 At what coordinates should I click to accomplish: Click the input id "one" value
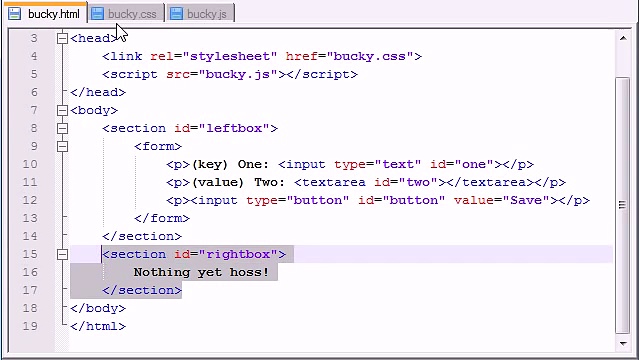coord(474,164)
